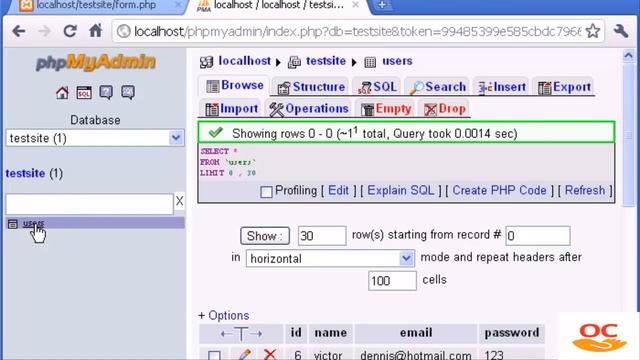Screen dimensions: 640x360
Task: Click the sidebar table filter text box
Action: 89,204
